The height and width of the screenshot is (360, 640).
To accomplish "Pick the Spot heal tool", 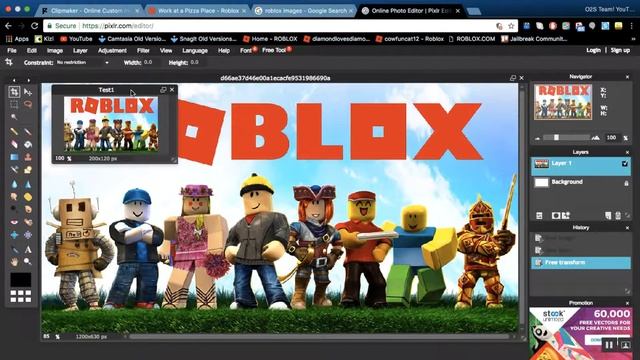I will (x=28, y=222).
